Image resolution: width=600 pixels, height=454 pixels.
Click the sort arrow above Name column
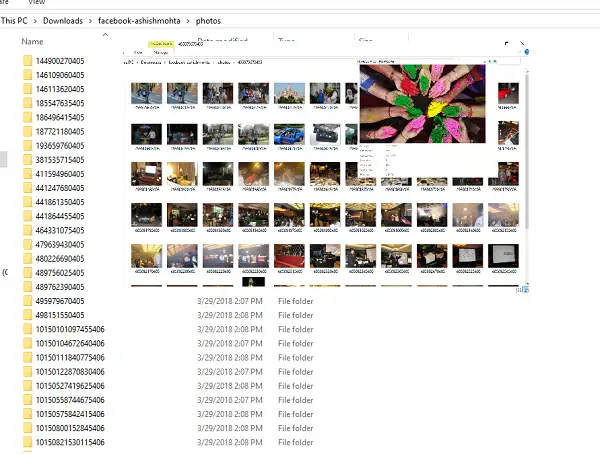click(105, 35)
